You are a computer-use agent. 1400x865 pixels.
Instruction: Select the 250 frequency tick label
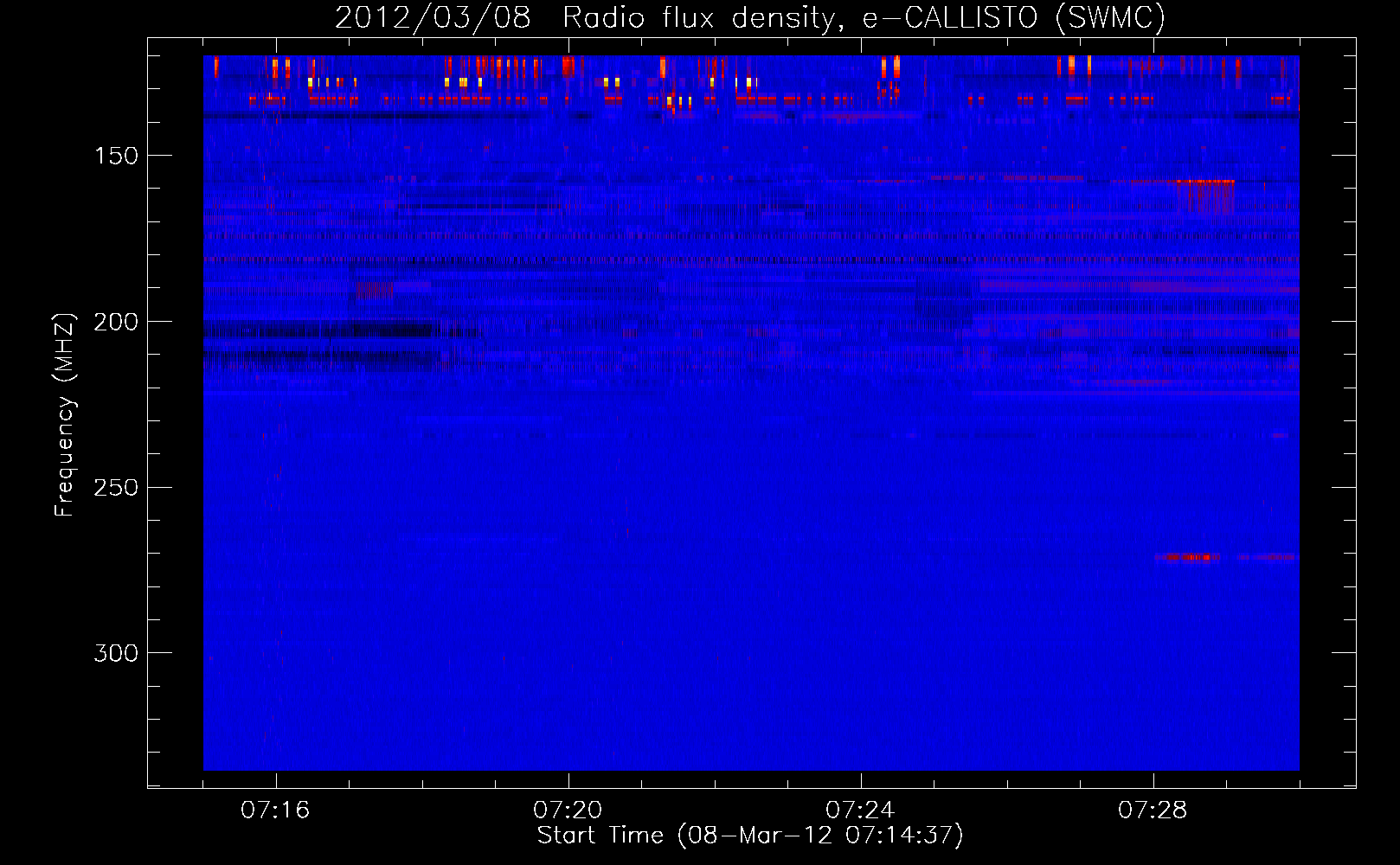click(116, 488)
